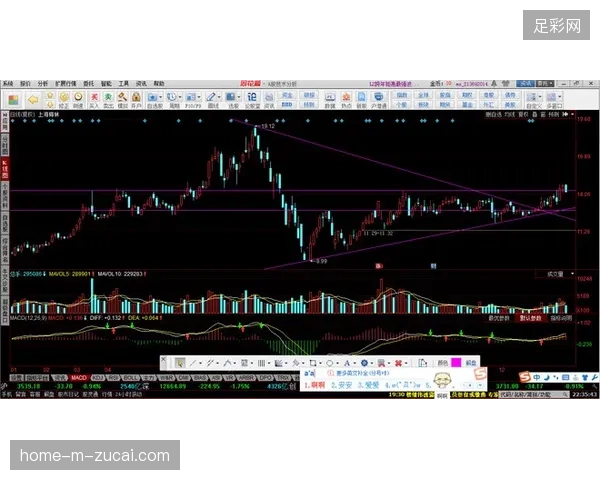This screenshot has height=480, width=600.
Task: Close the drawing toolbar with its X
Action: click(x=163, y=359)
